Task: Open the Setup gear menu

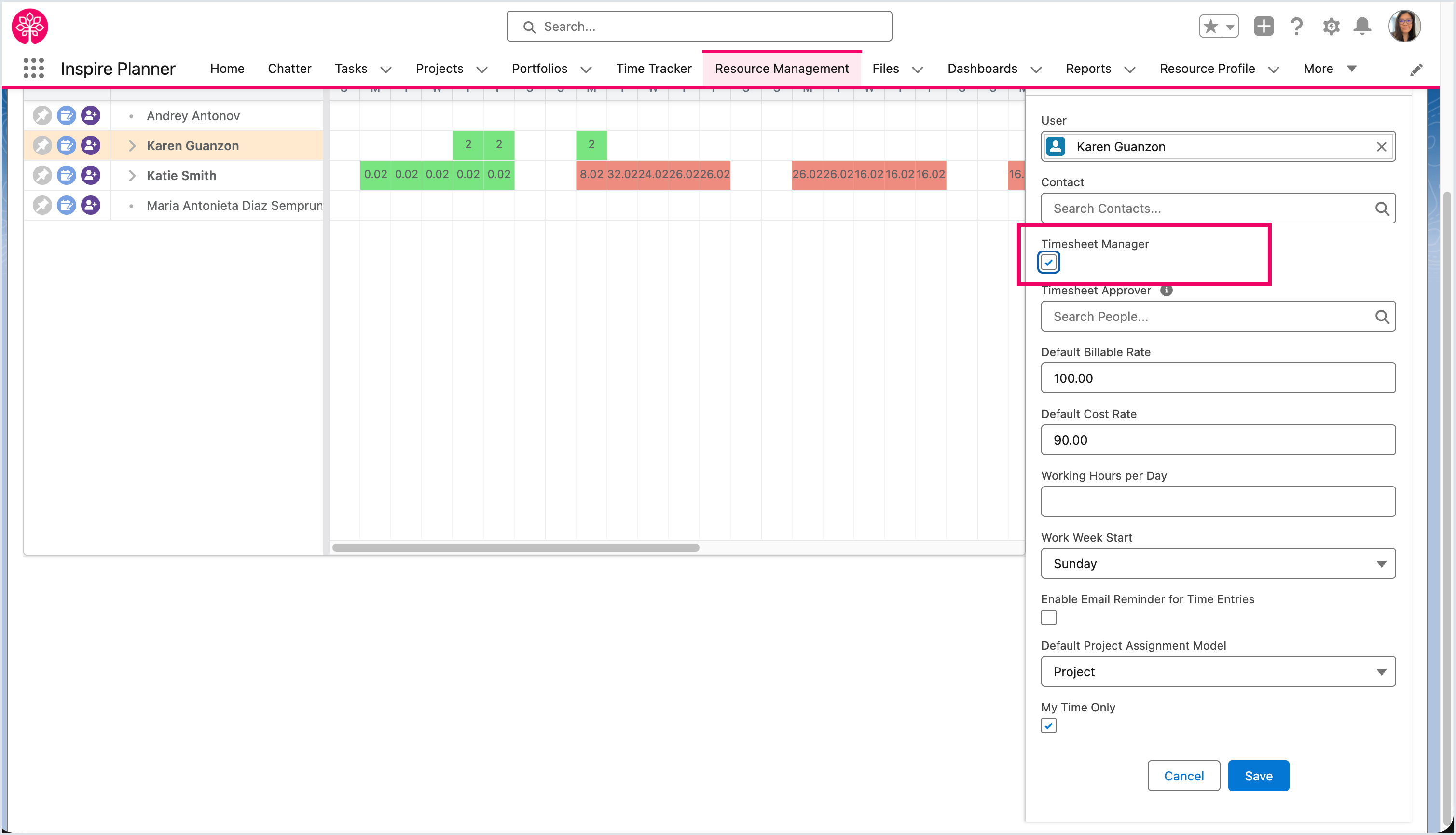Action: [1331, 27]
